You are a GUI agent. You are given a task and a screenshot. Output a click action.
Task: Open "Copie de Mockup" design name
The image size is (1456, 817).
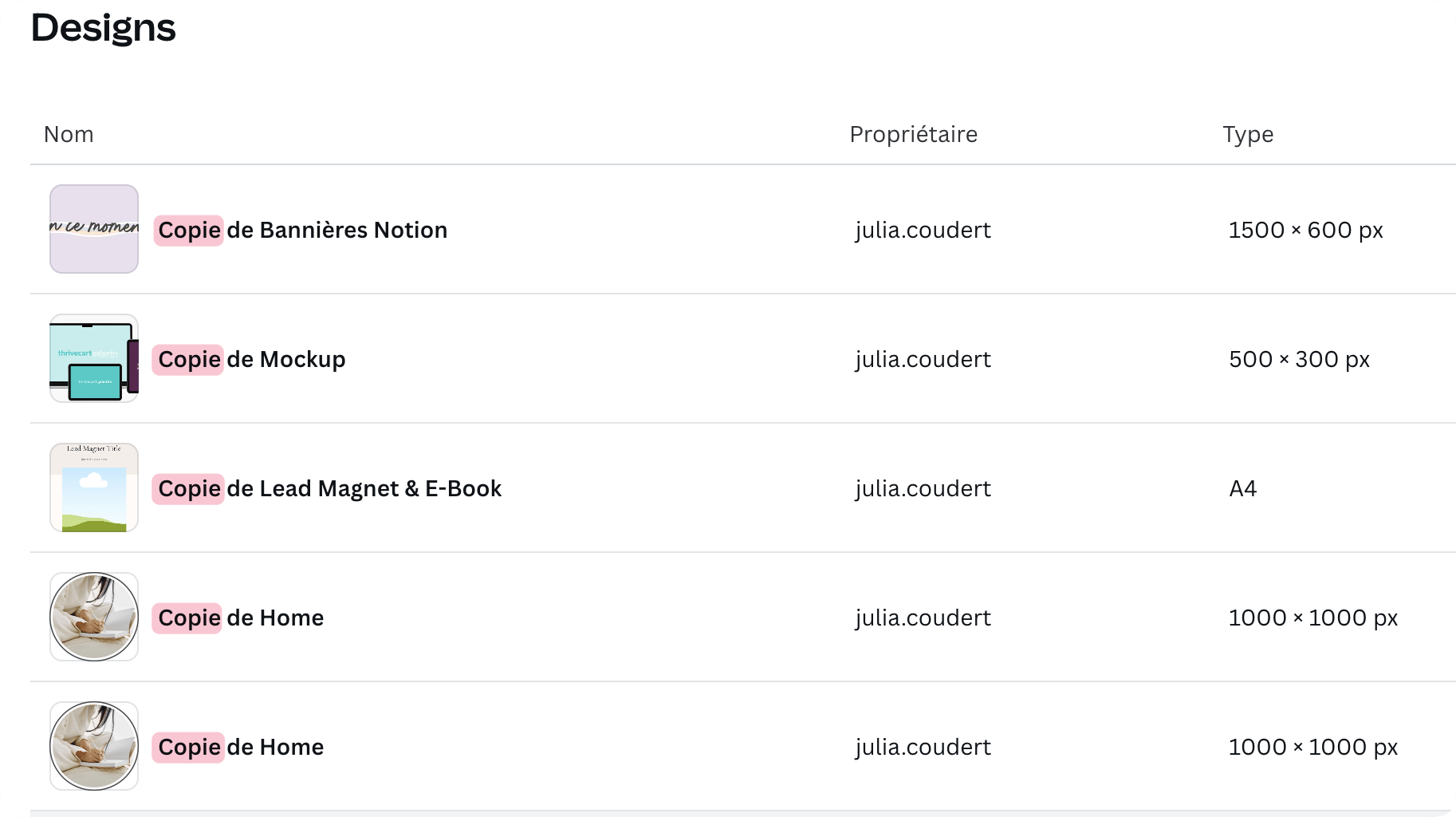coord(251,359)
